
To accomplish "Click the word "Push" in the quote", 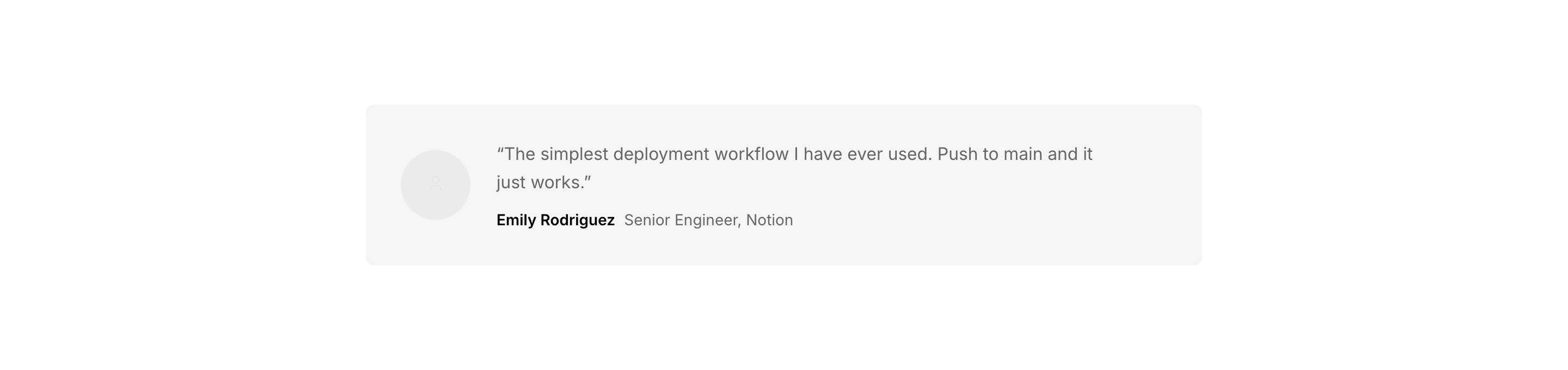I will [958, 155].
